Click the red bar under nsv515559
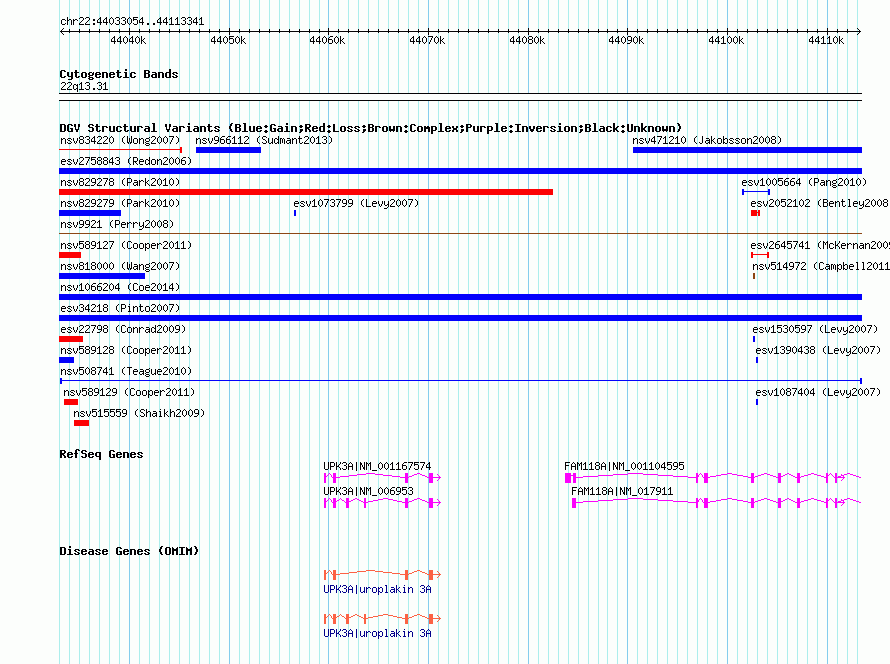Image resolution: width=890 pixels, height=664 pixels. [81, 423]
